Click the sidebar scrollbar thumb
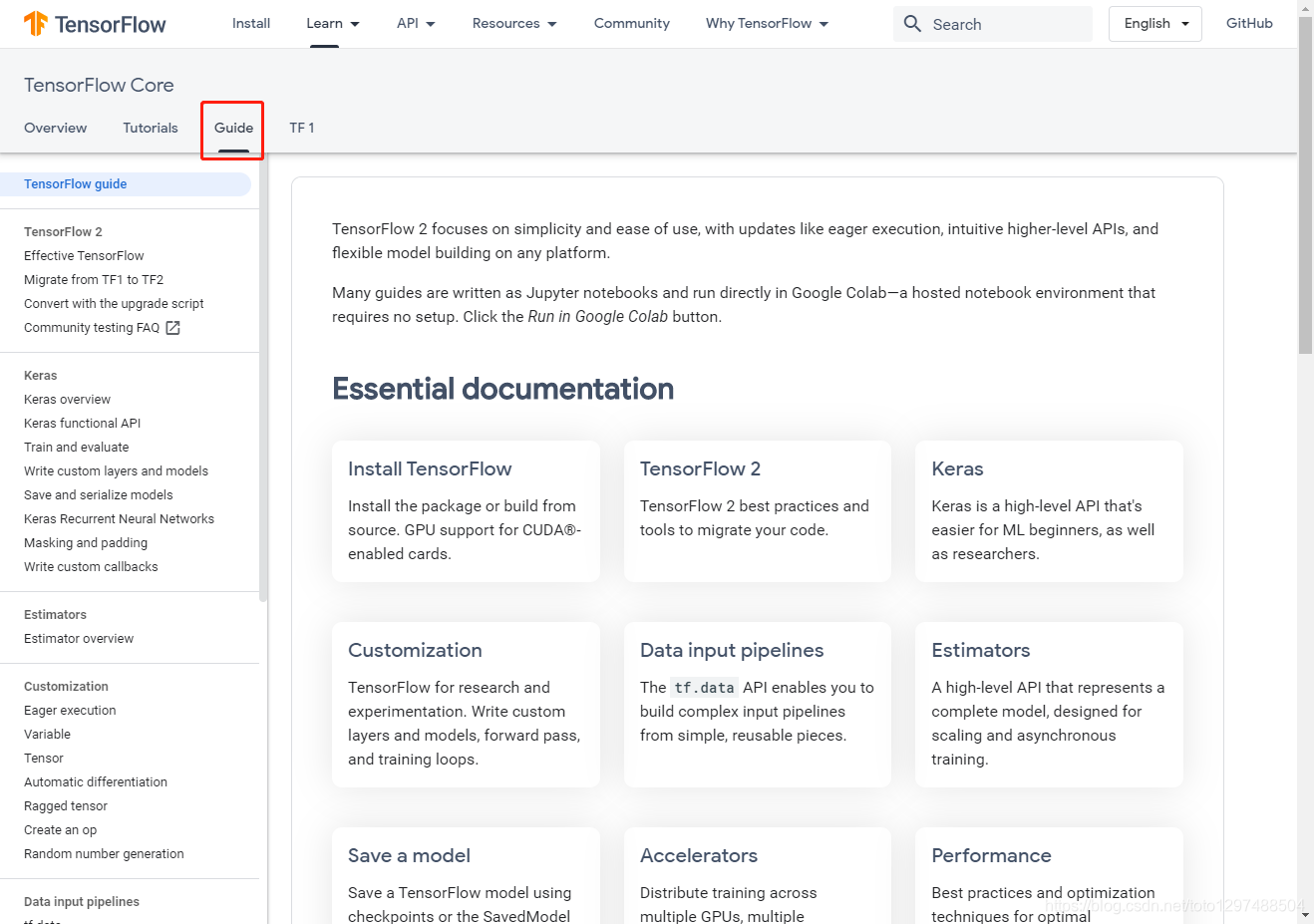The image size is (1314, 924). tap(263, 378)
